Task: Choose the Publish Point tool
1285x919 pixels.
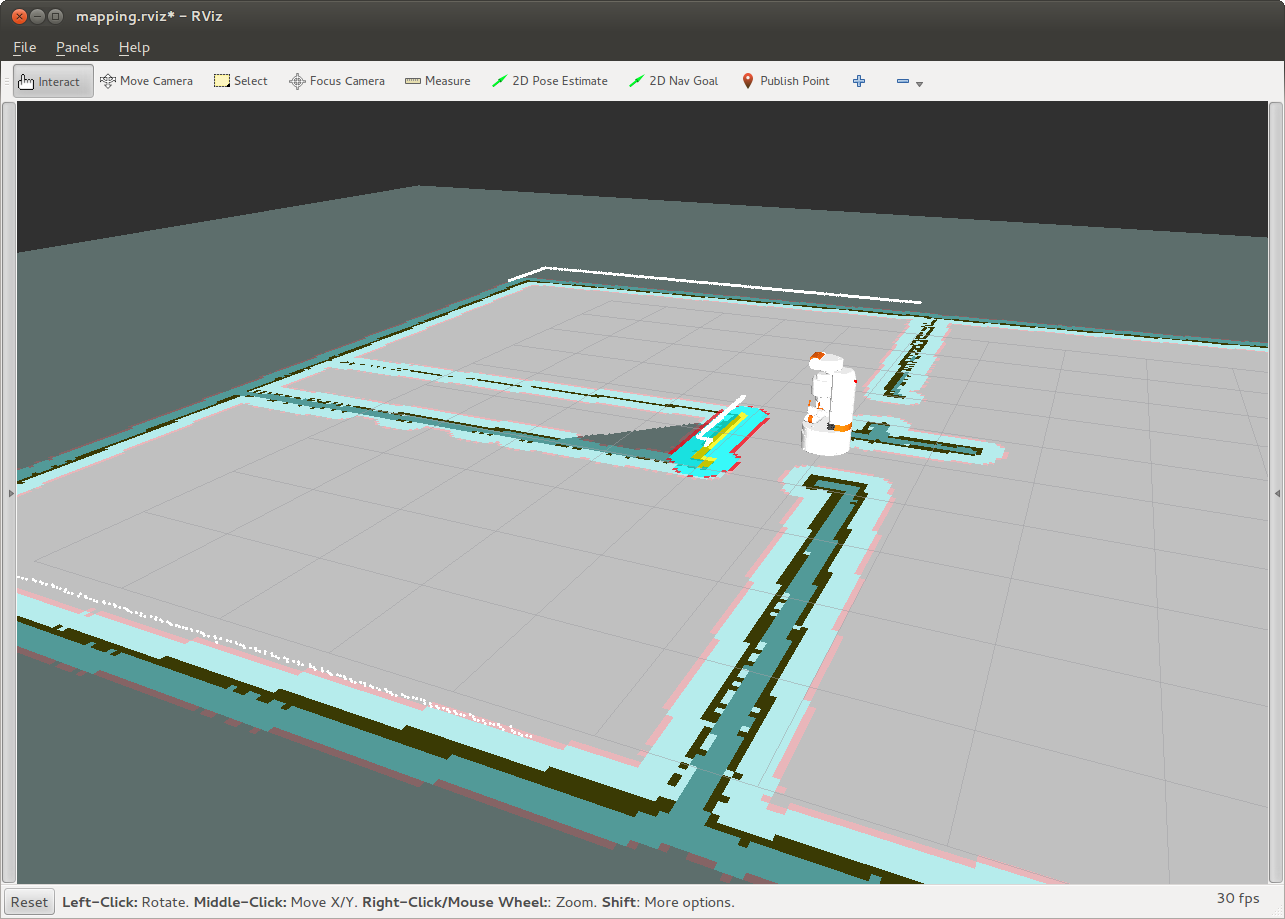Action: (785, 81)
